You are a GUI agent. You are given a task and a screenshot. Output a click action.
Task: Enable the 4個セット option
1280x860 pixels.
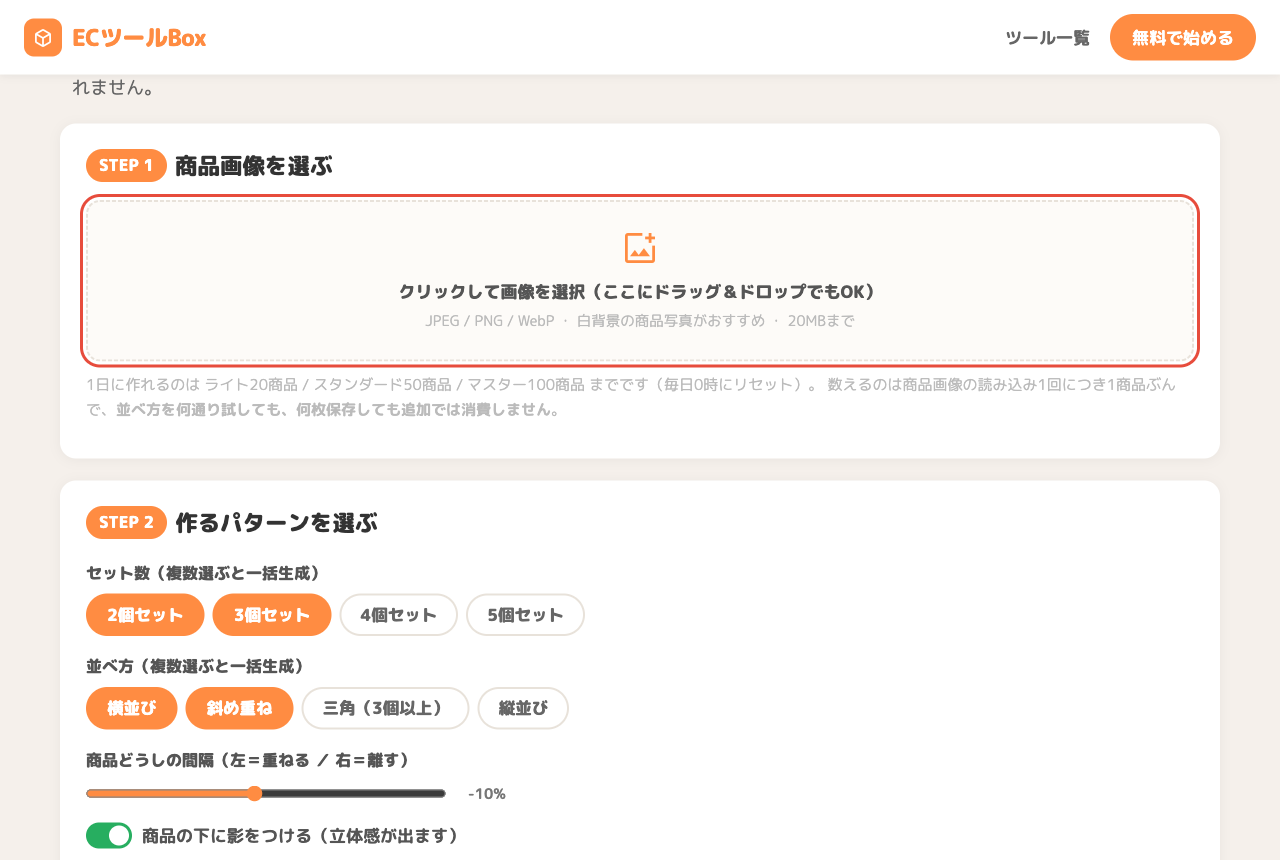point(399,615)
